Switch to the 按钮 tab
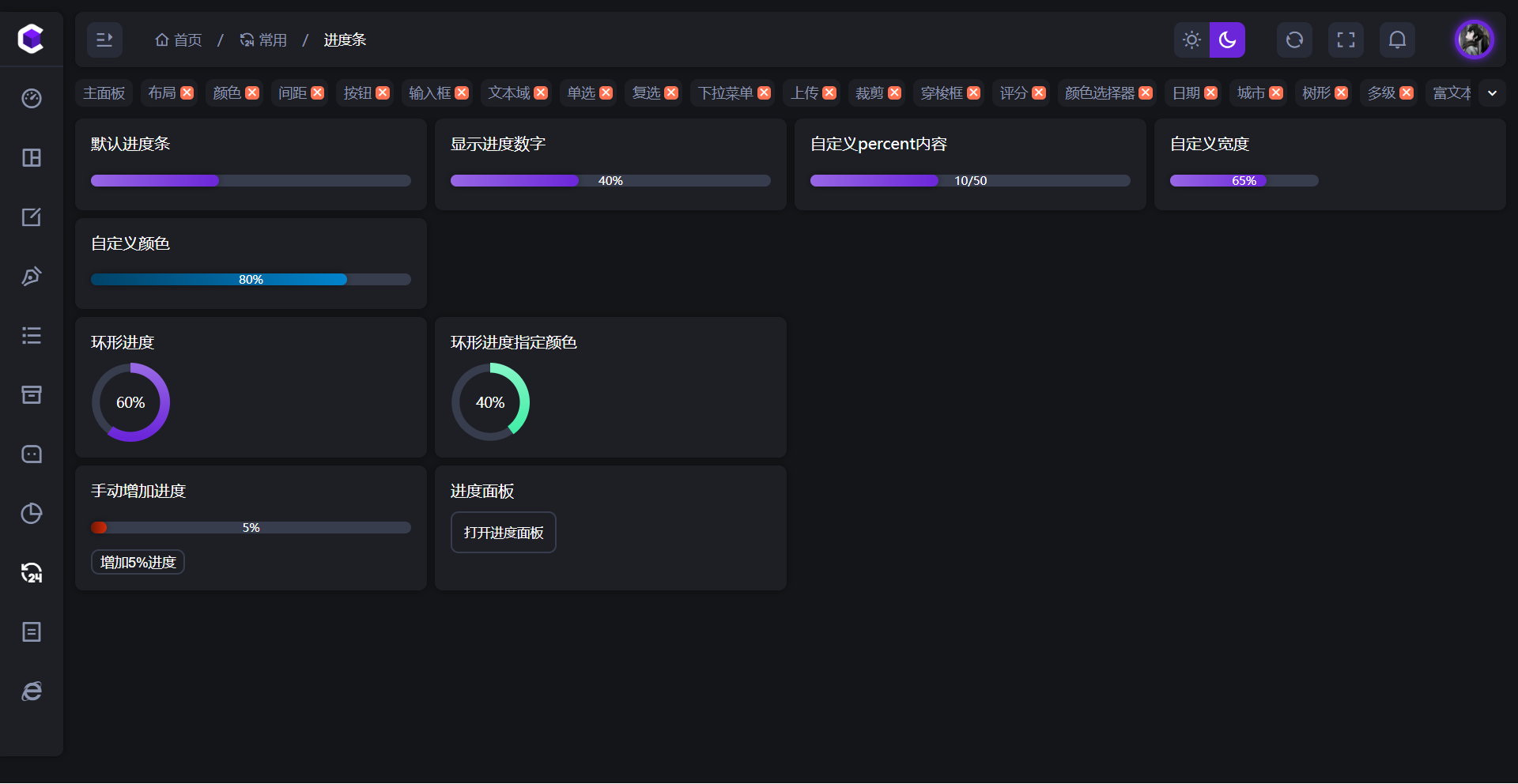 tap(357, 93)
